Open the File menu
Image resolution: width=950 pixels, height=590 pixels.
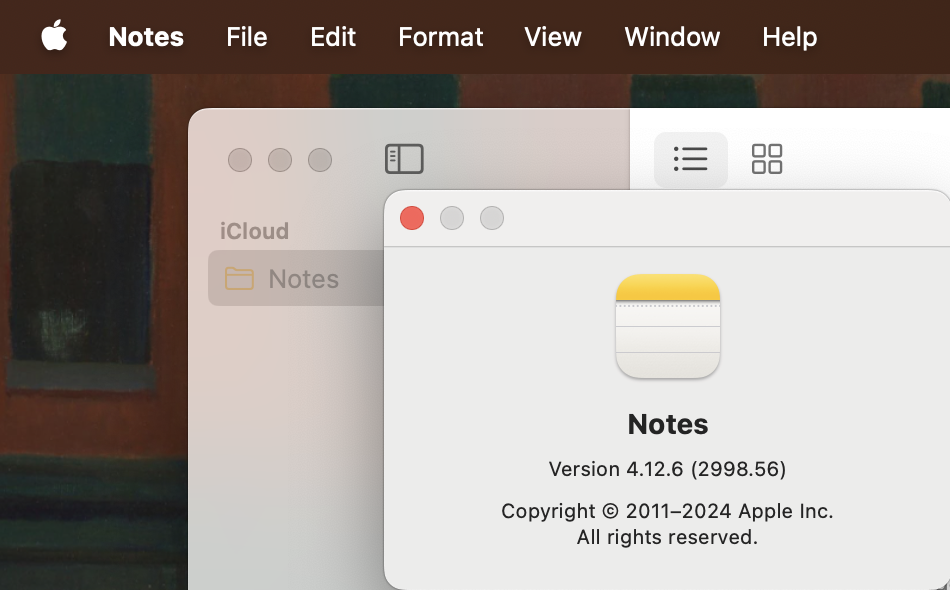pos(247,37)
